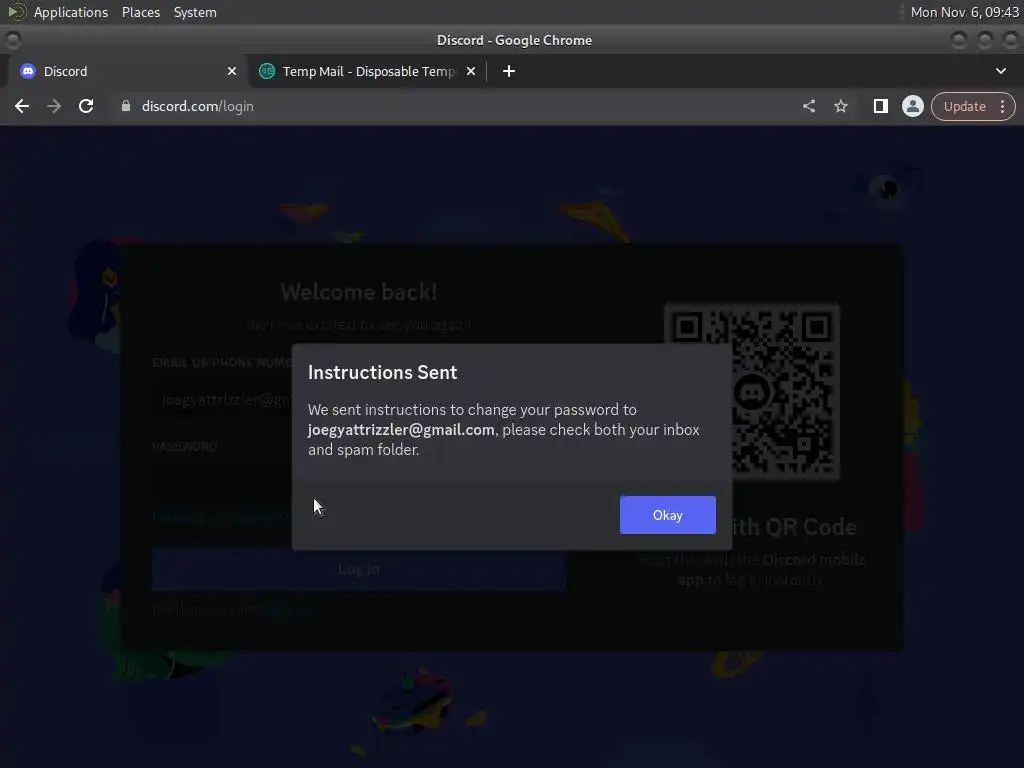Close the Discord tab

coord(232,71)
